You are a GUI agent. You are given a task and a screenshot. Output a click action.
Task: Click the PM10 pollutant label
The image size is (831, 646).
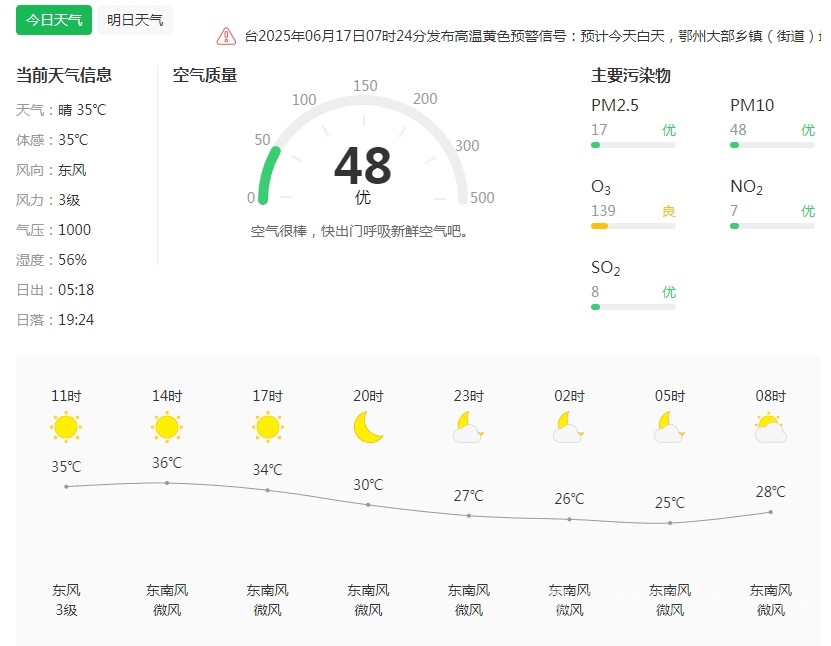752,105
